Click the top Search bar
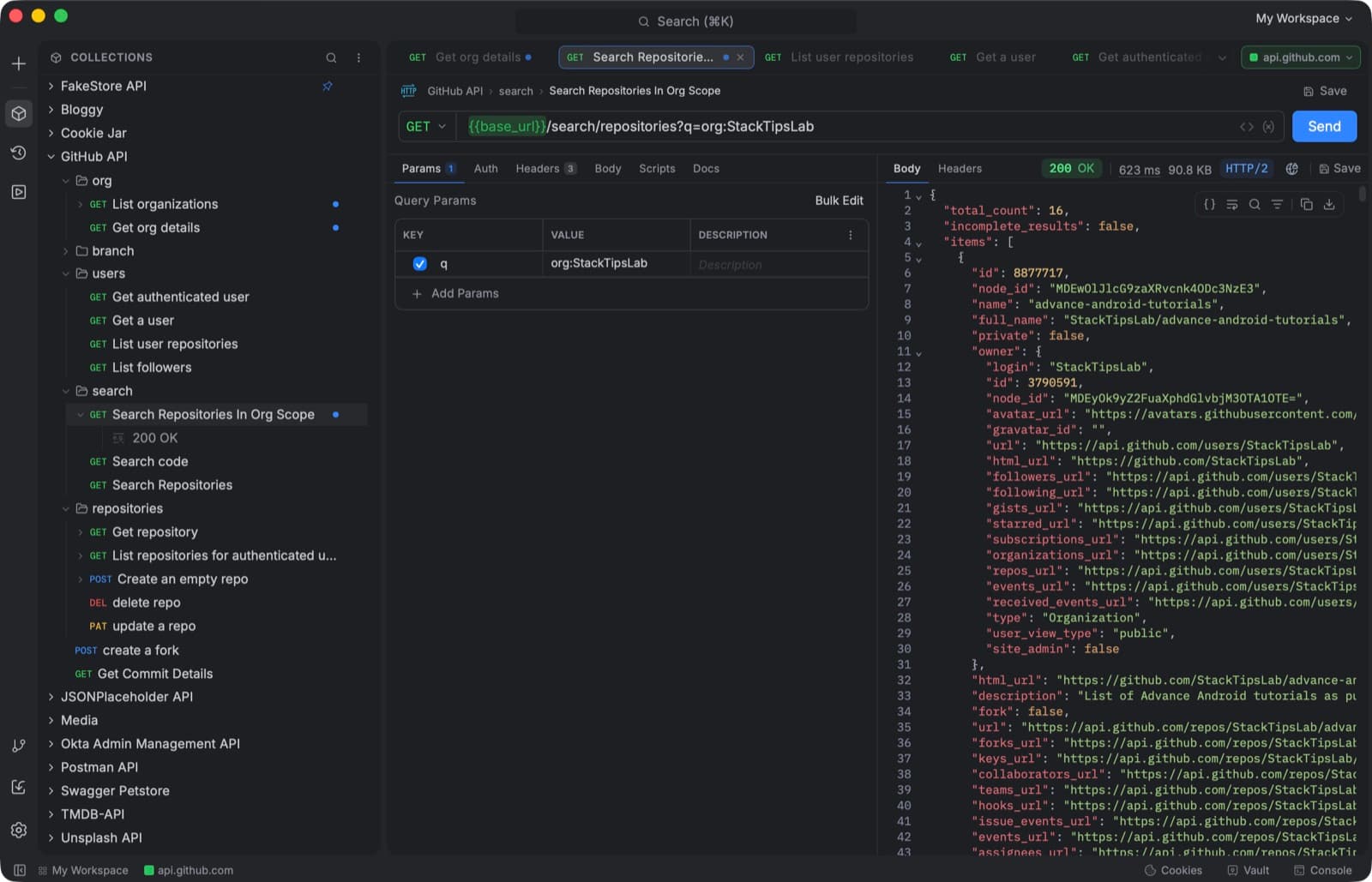 click(x=686, y=21)
